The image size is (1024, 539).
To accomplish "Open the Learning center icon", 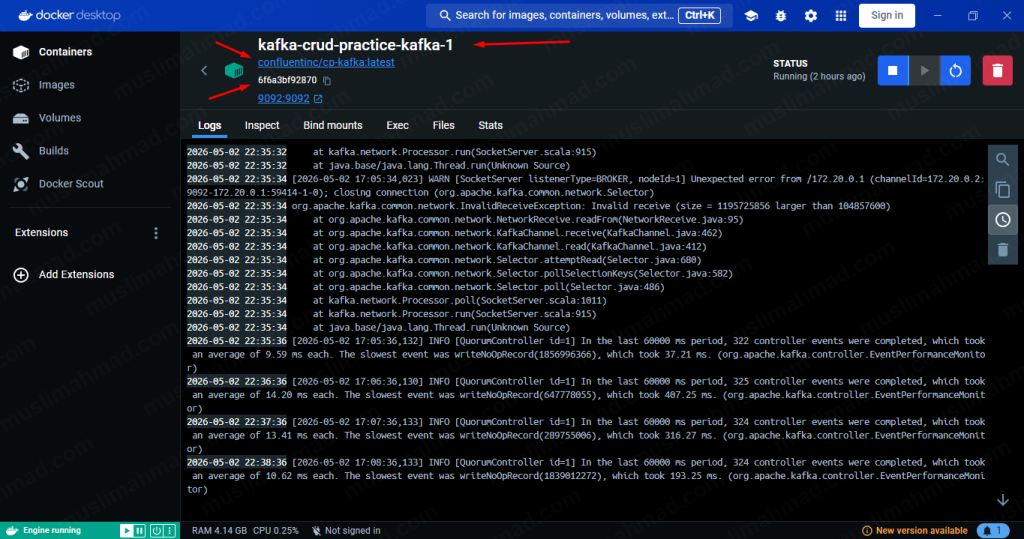I will coord(751,16).
